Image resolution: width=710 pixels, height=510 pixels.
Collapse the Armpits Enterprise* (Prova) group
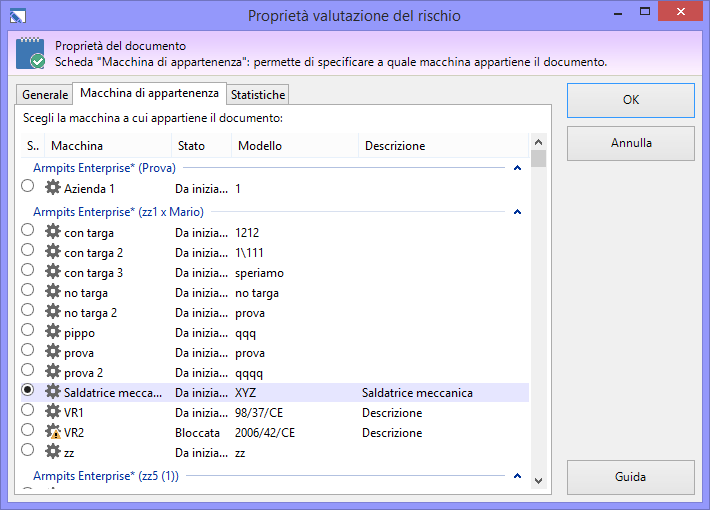pos(517,168)
